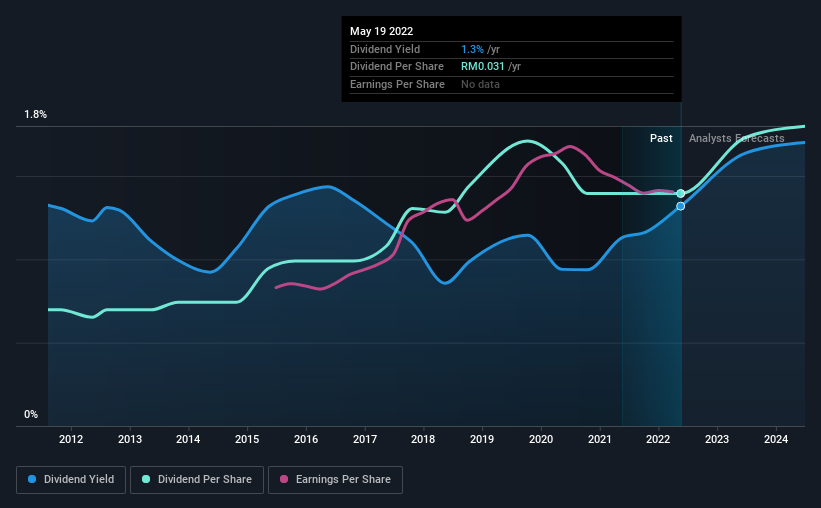Toggle the Dividend Yield legend button

[x=71, y=480]
